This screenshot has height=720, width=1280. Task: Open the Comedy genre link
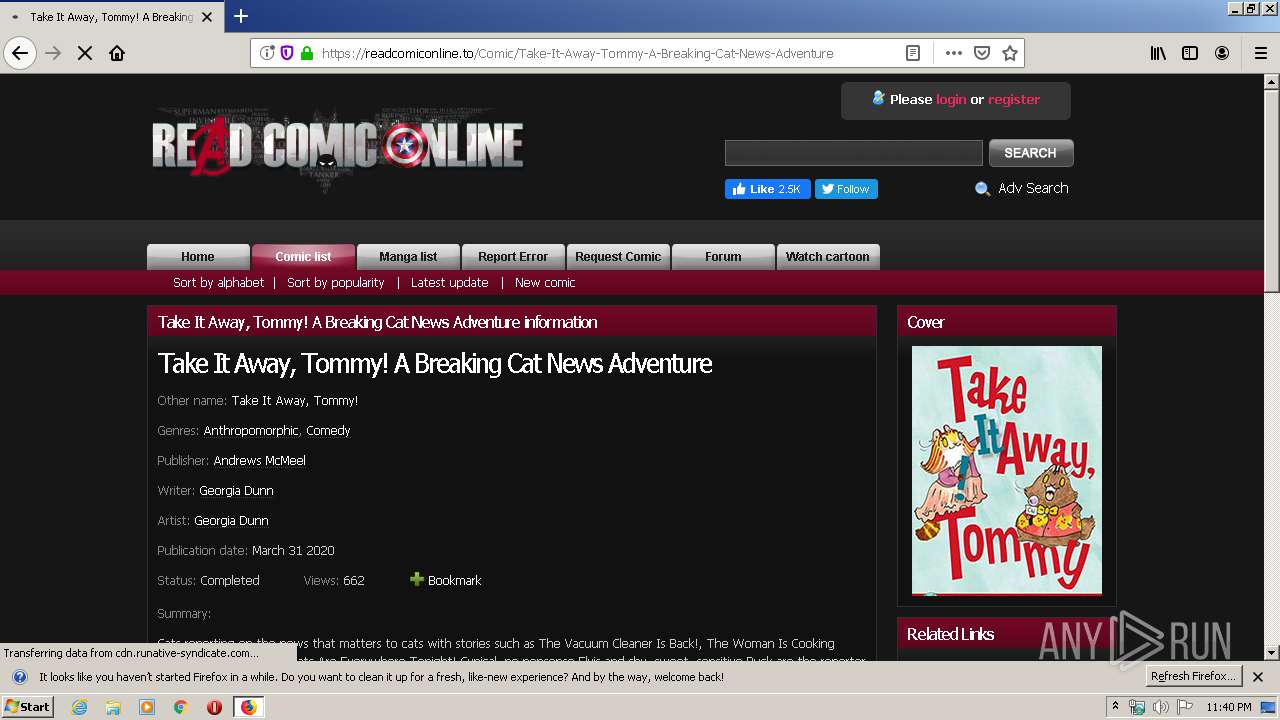coord(329,431)
